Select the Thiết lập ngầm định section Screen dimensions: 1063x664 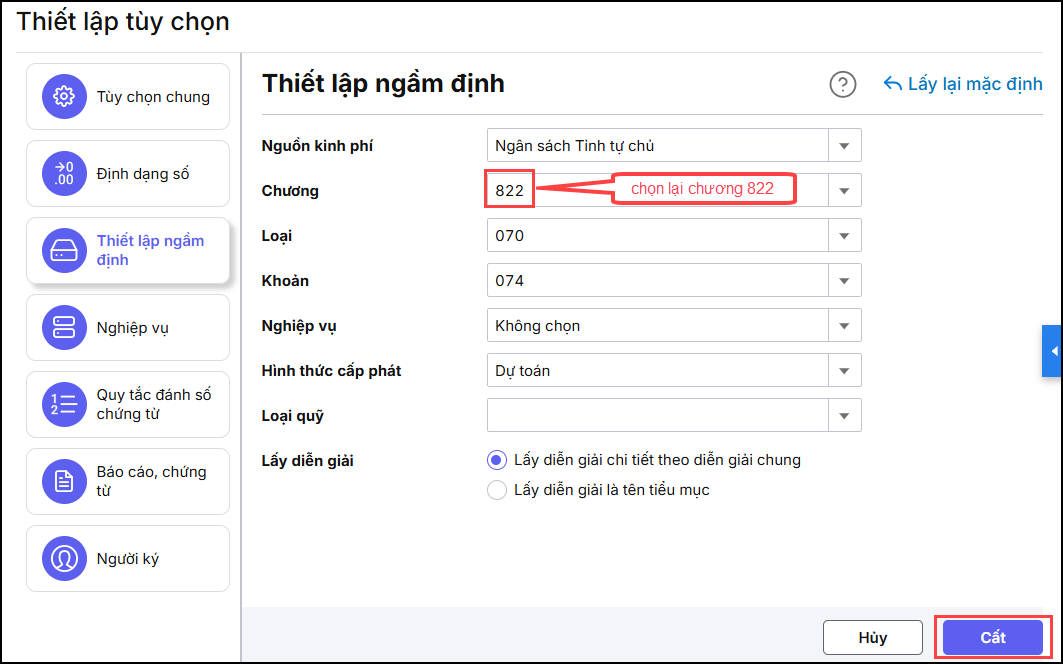point(128,250)
